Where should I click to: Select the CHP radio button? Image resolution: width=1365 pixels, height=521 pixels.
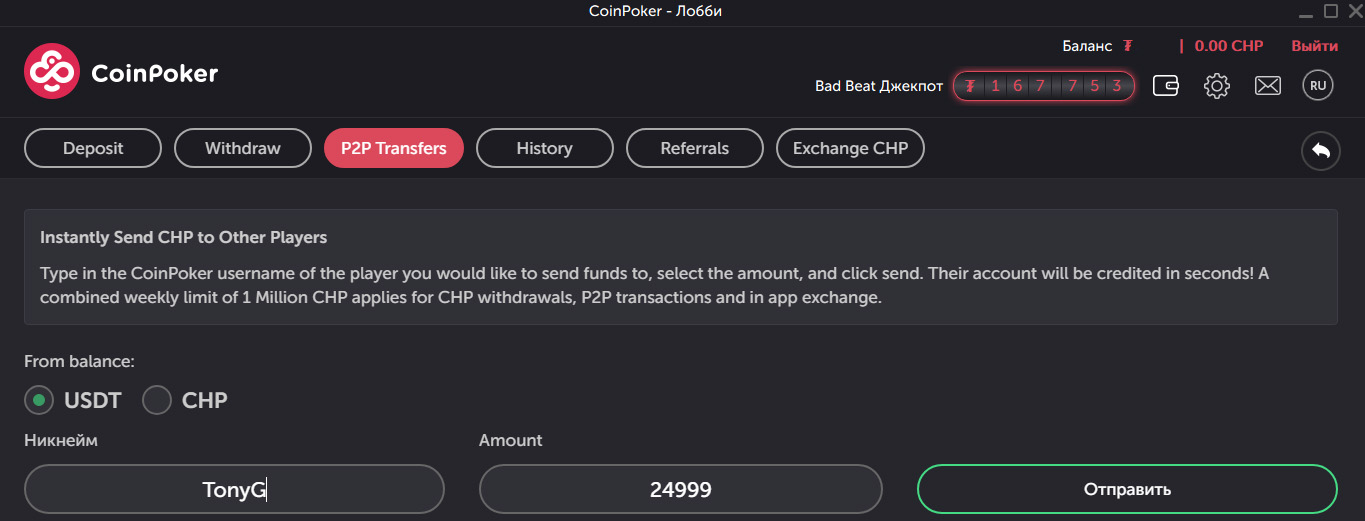click(x=157, y=401)
